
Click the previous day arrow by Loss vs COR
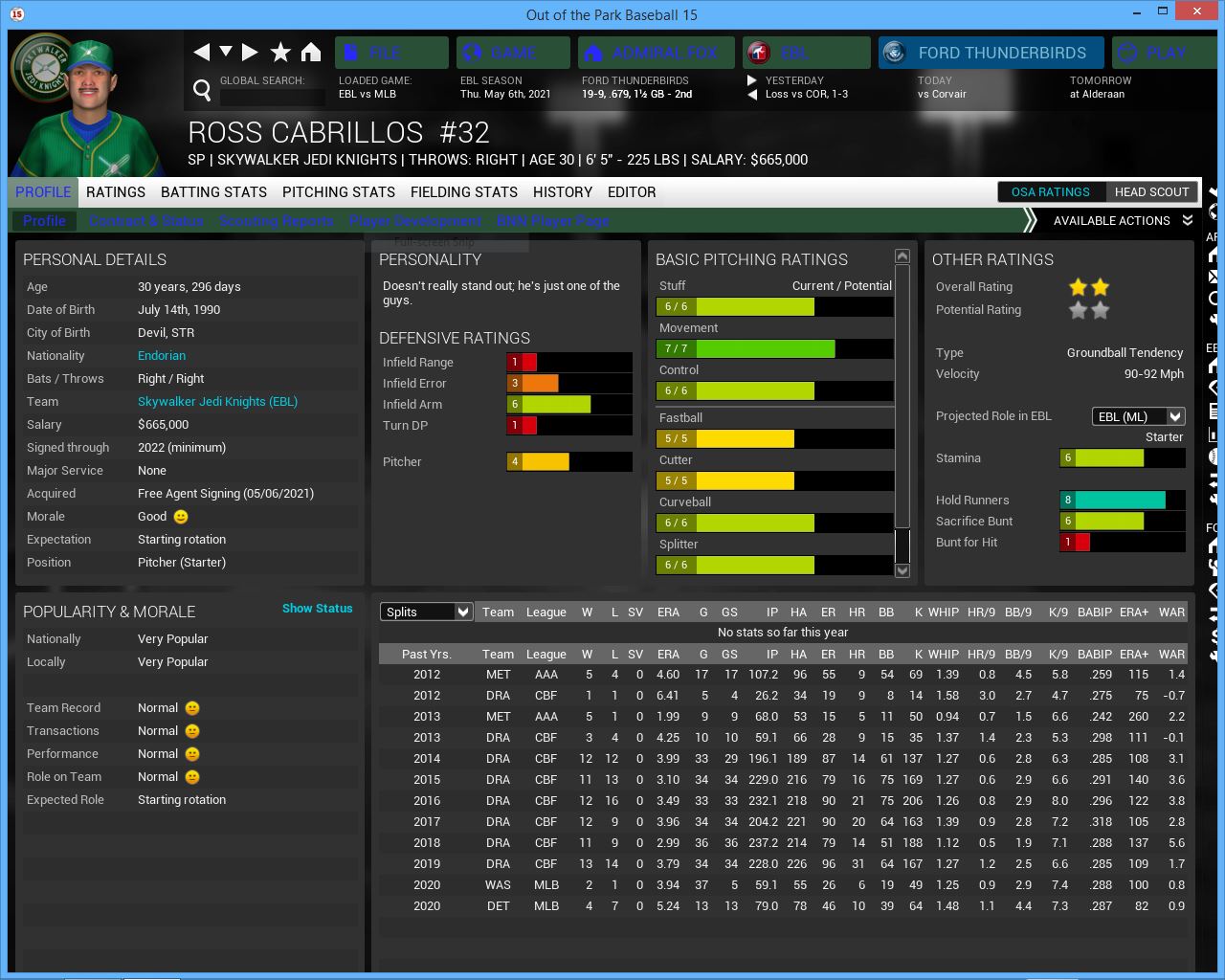[752, 94]
